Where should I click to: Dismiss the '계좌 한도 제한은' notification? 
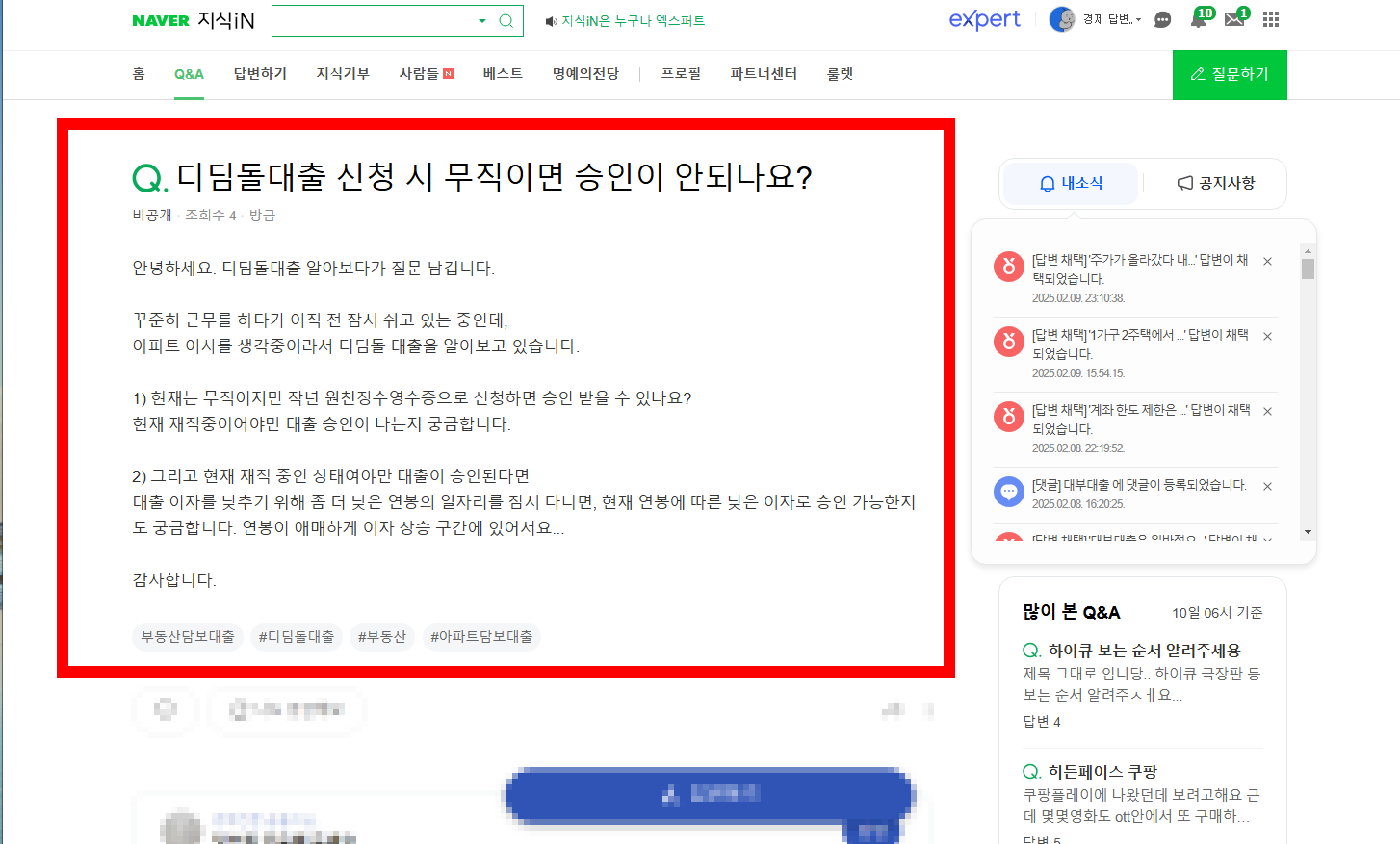click(x=1267, y=412)
